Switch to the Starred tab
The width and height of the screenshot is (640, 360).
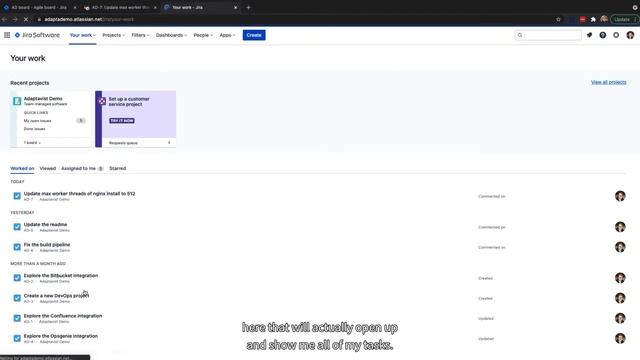[118, 168]
